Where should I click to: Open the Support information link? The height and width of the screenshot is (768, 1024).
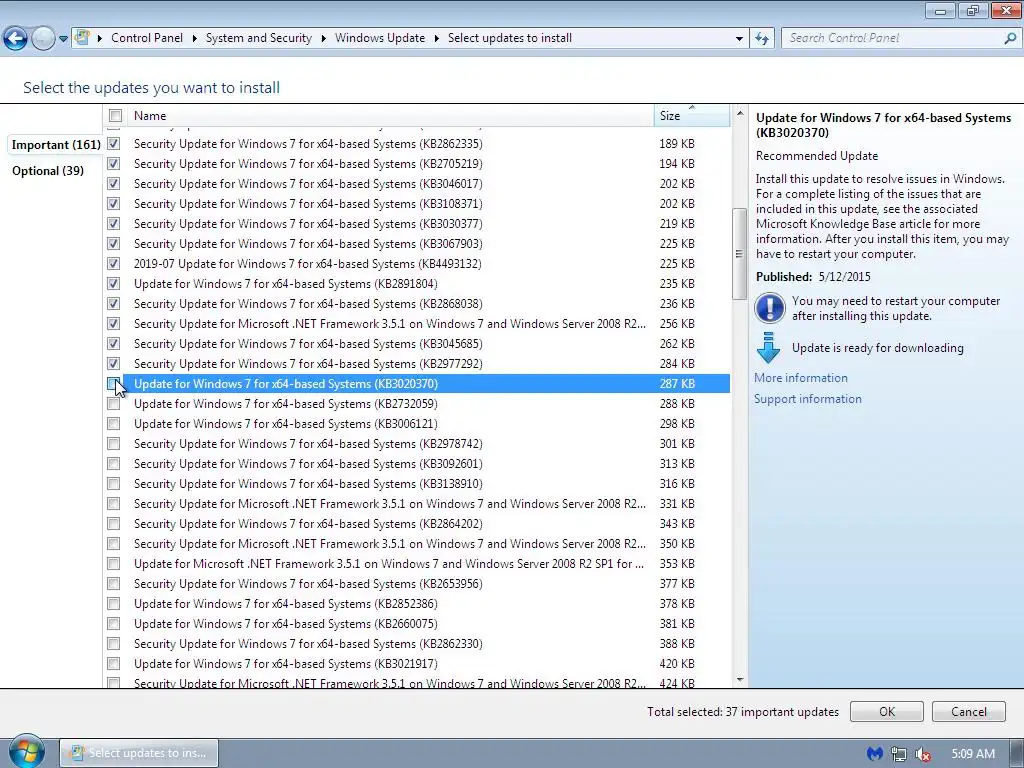[808, 399]
